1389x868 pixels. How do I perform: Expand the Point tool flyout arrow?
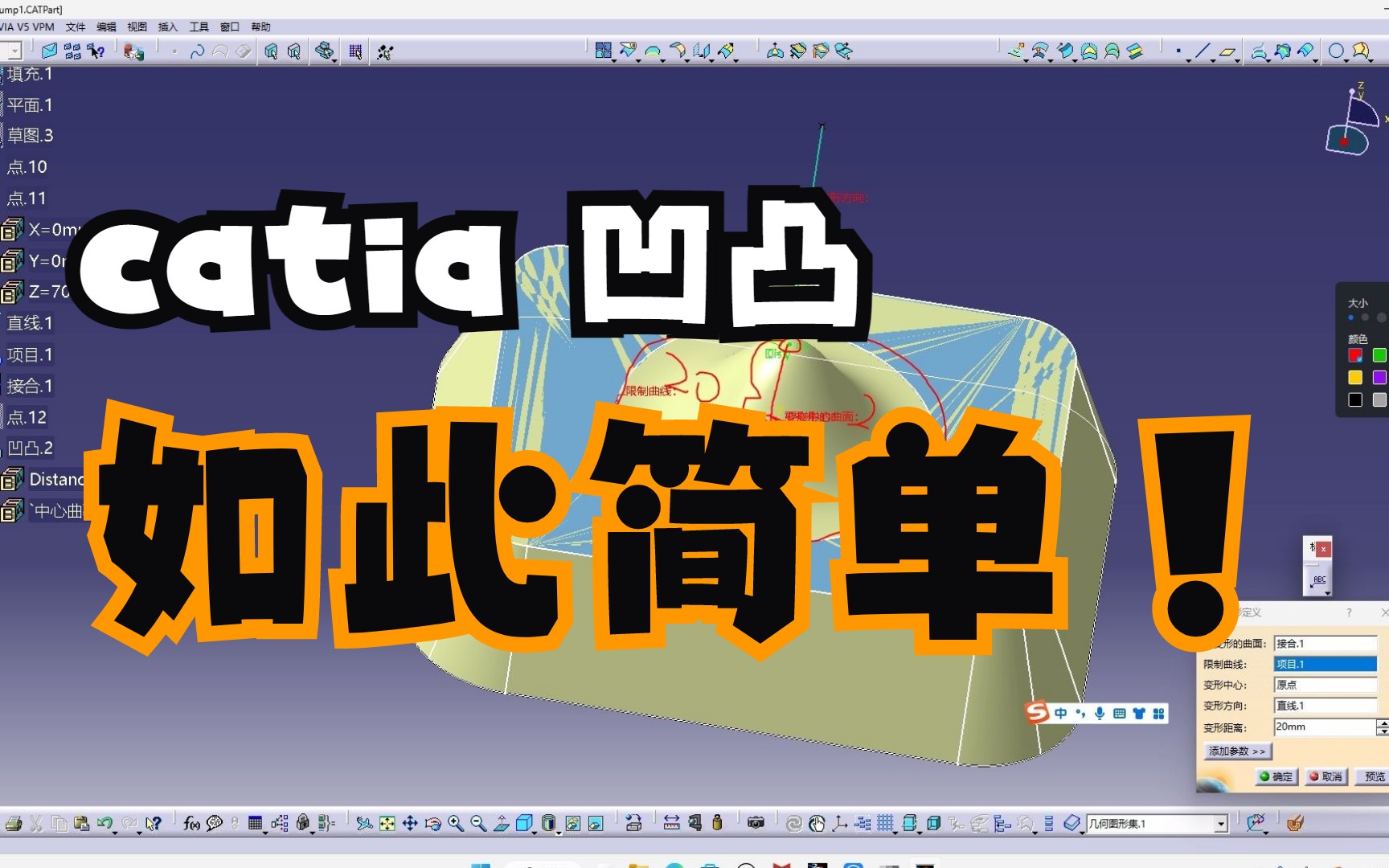tap(1188, 60)
